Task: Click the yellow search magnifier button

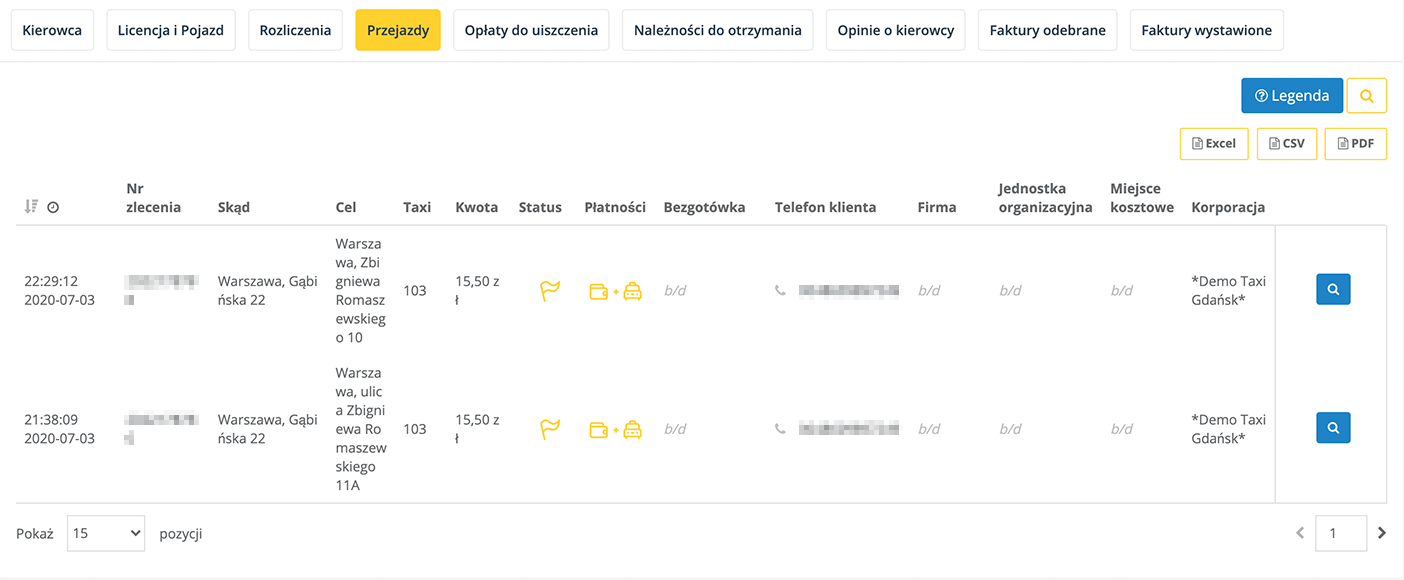Action: coord(1366,96)
